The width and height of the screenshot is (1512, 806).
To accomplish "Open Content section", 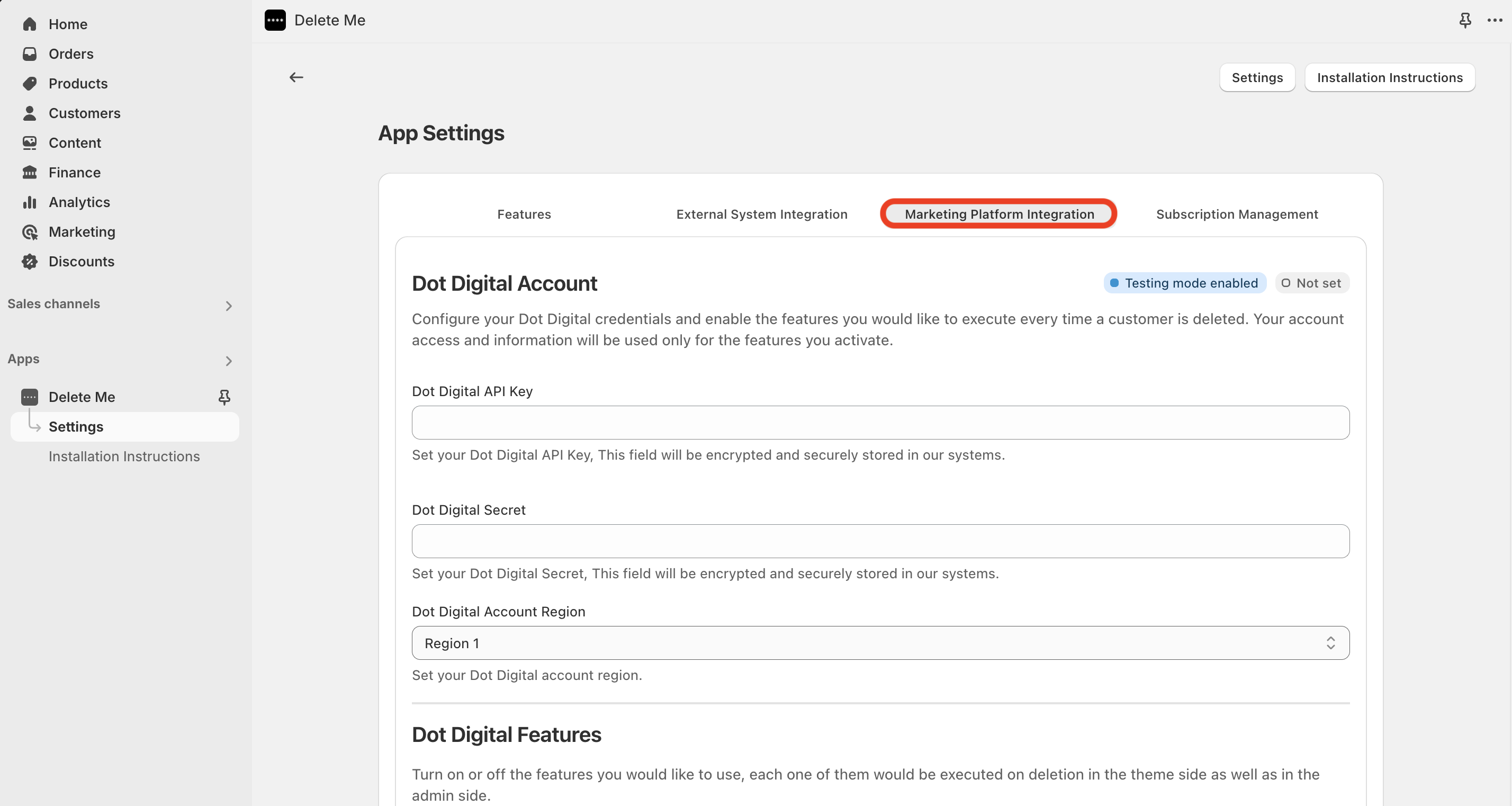I will (x=75, y=142).
